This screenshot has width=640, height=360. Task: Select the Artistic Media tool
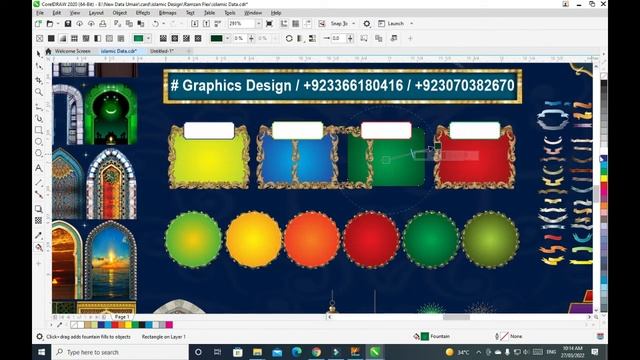click(x=39, y=119)
